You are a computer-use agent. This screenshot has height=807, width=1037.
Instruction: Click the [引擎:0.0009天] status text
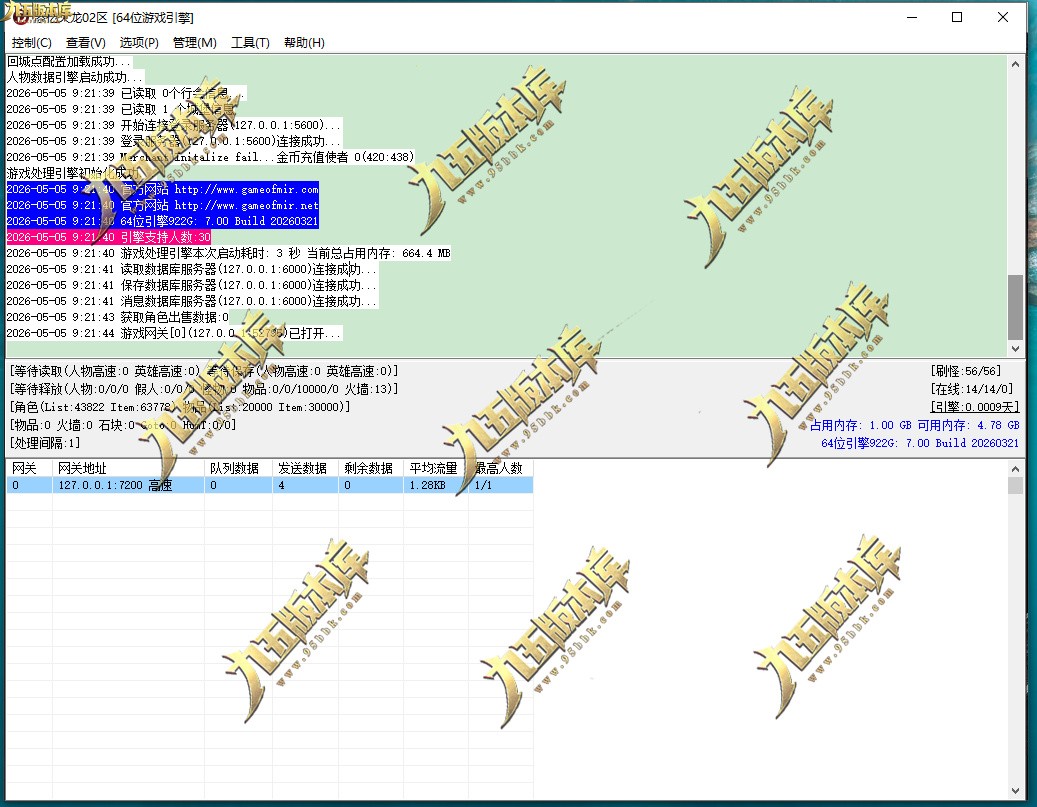point(975,407)
